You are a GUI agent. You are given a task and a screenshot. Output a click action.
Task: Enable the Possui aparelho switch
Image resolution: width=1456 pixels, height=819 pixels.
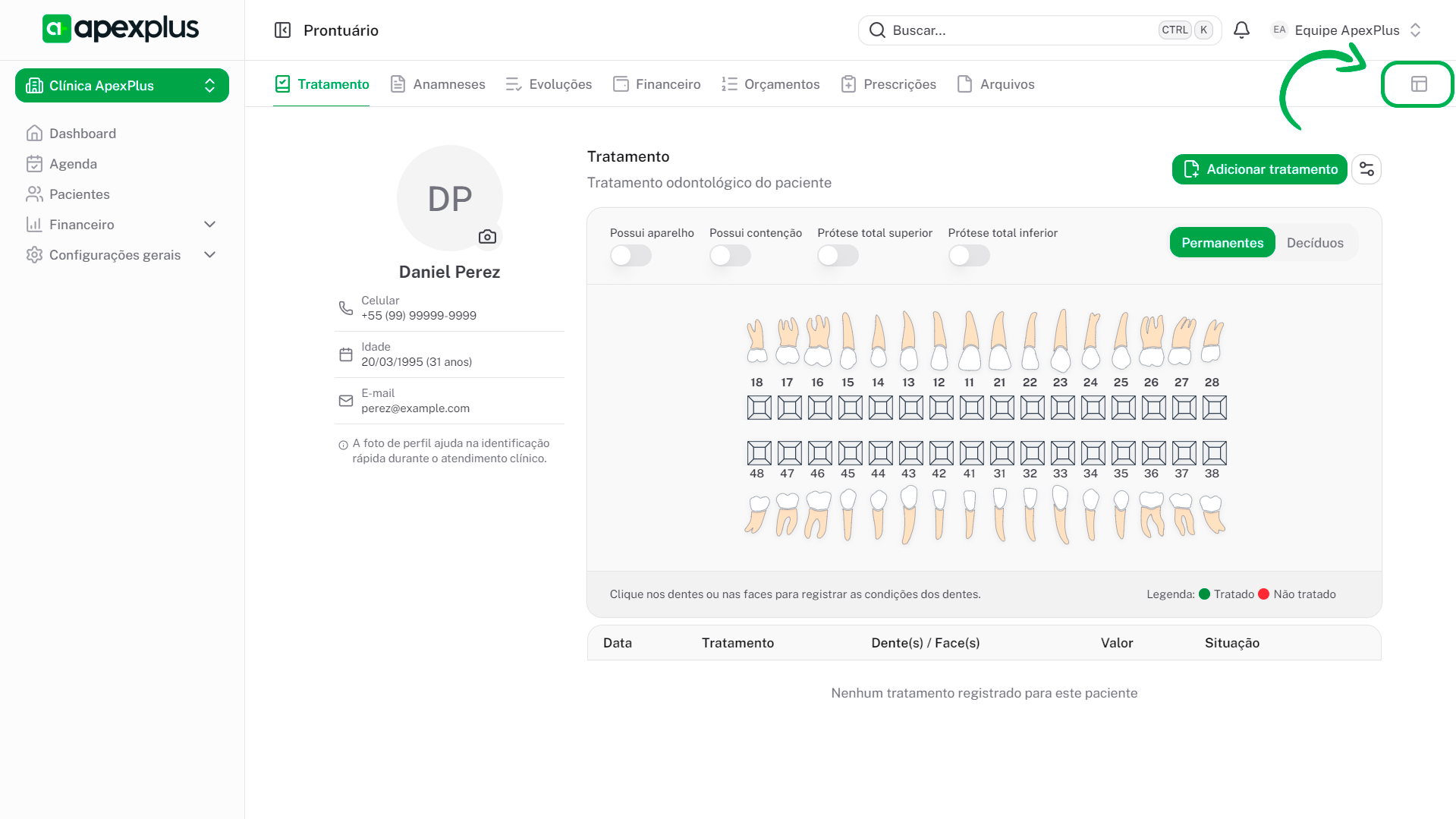(630, 256)
